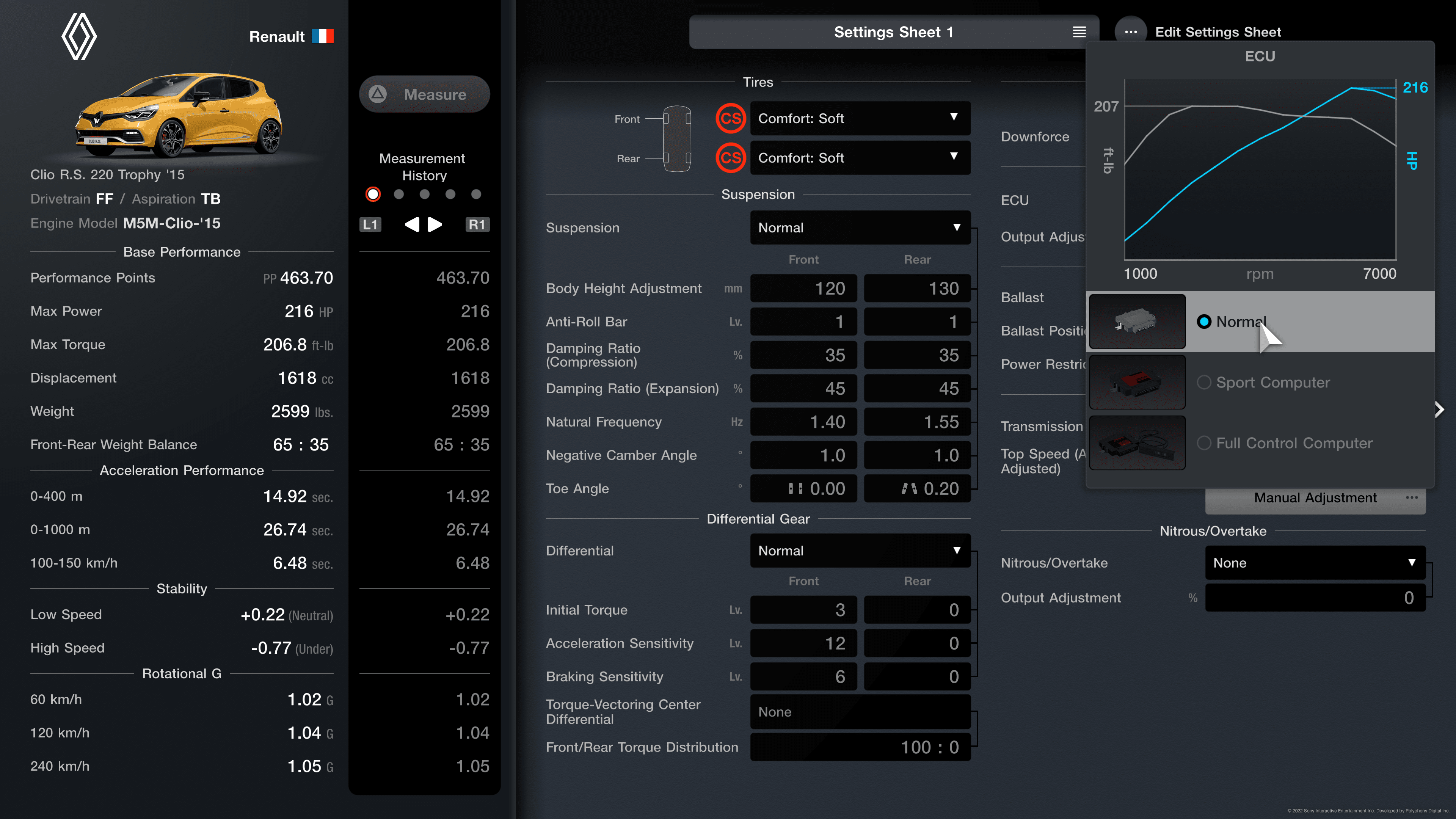
Task: Select first measurement history dot
Action: coord(373,194)
